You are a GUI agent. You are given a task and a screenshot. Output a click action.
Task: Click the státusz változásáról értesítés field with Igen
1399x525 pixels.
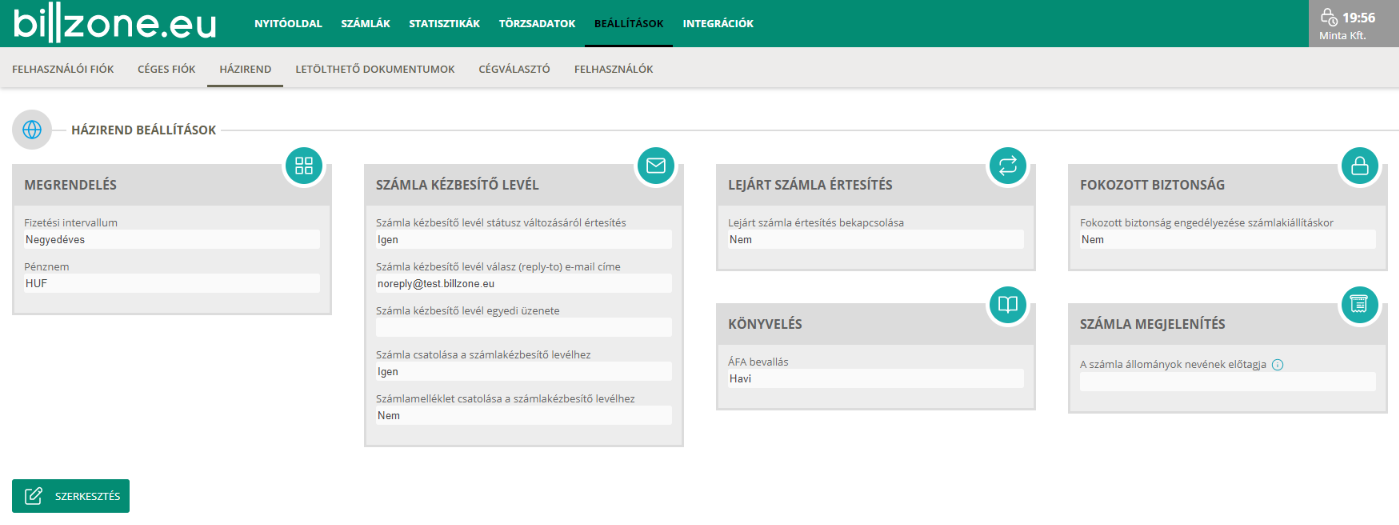pyautogui.click(x=524, y=240)
